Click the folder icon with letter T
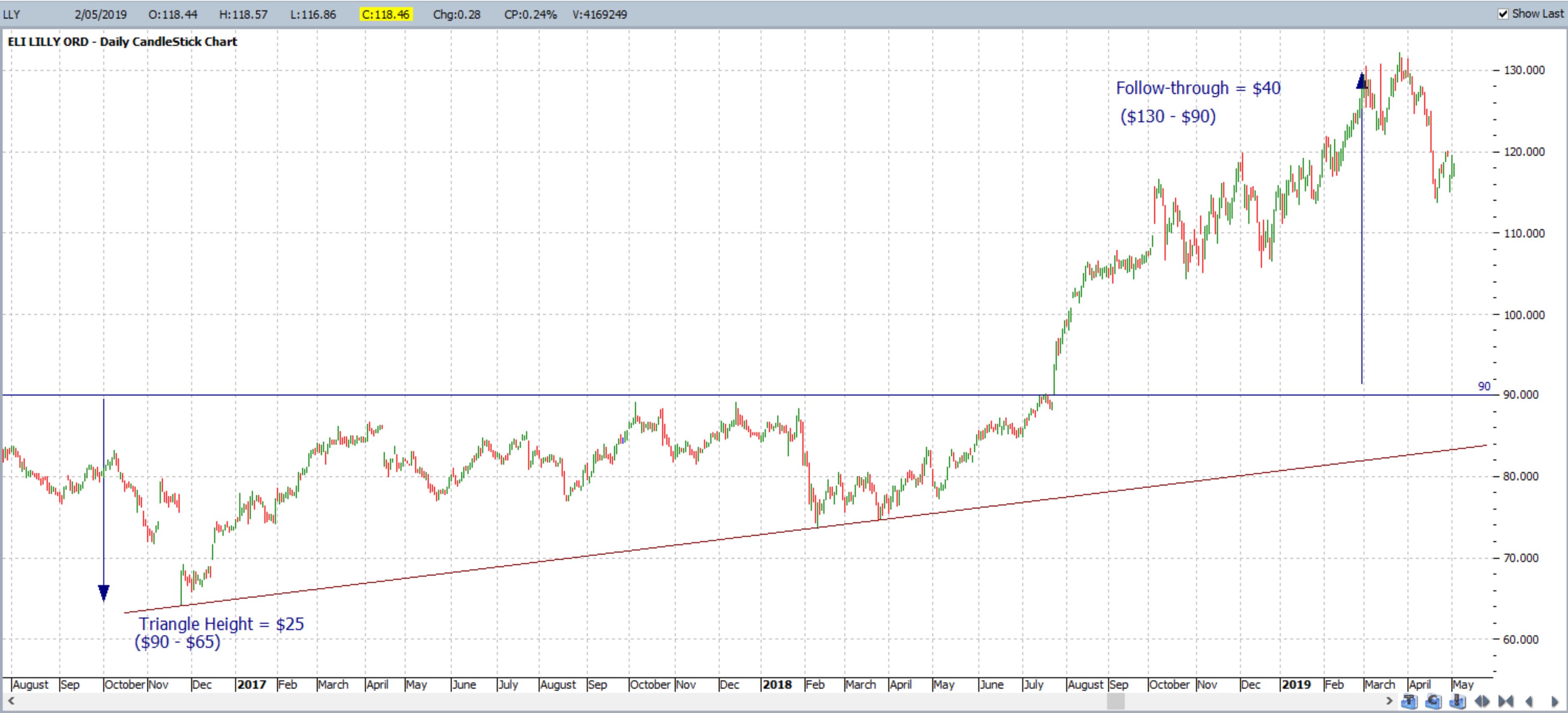 coord(1410,701)
